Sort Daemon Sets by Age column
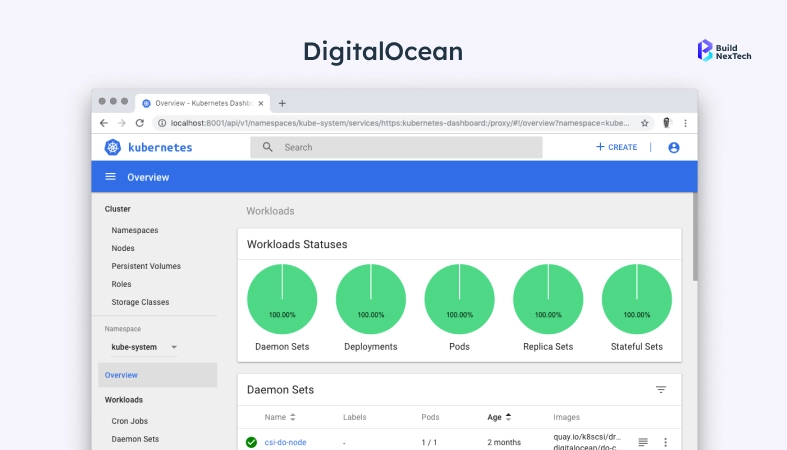This screenshot has height=450, width=787. click(499, 417)
